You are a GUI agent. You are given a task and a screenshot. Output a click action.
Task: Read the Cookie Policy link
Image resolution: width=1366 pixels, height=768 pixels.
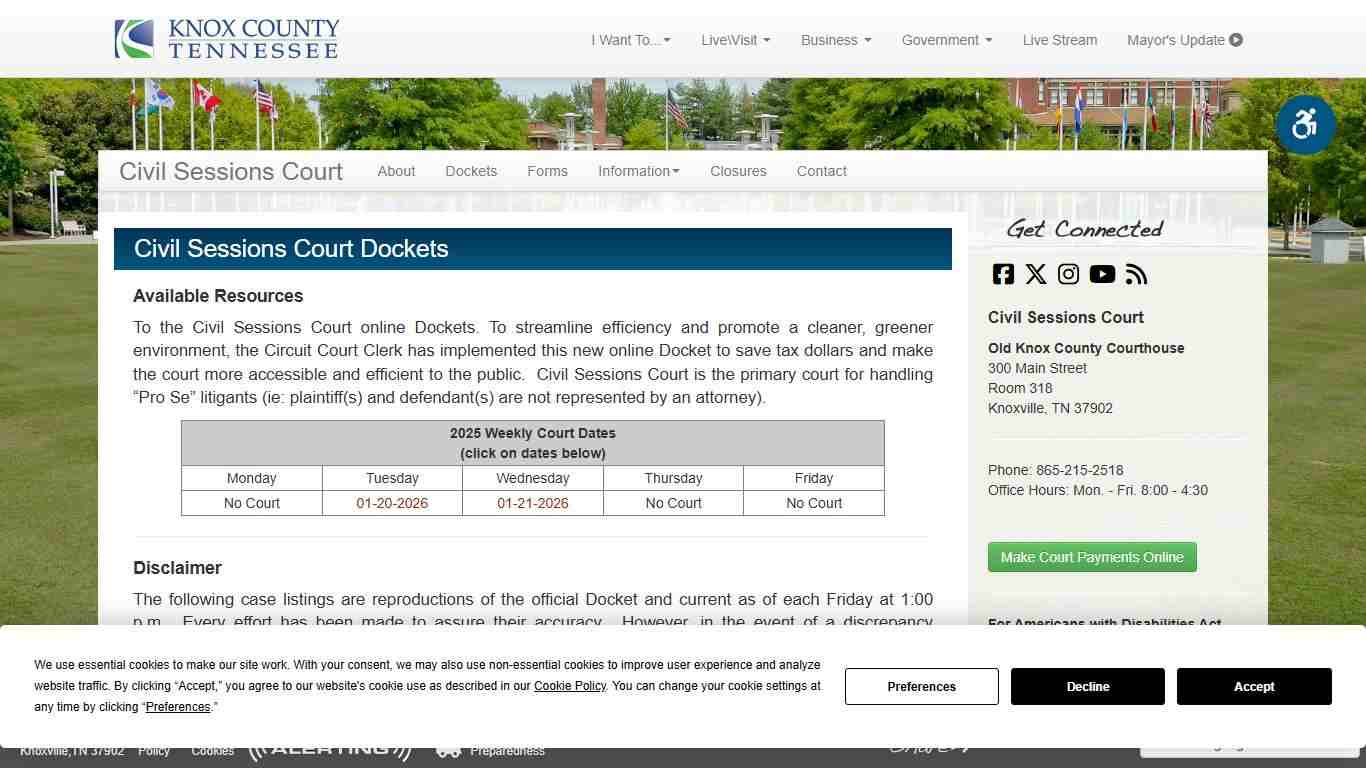coord(569,685)
